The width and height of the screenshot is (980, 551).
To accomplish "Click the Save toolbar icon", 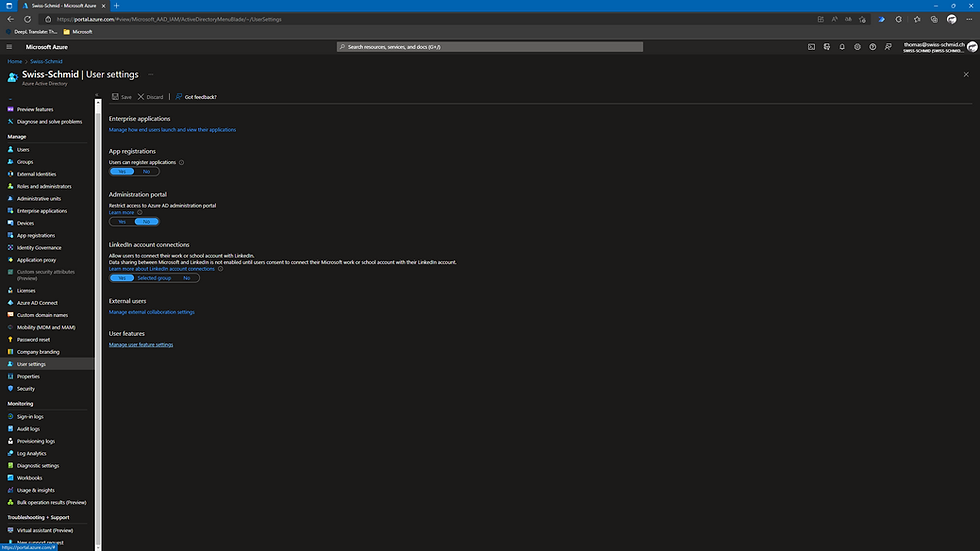I will point(122,97).
